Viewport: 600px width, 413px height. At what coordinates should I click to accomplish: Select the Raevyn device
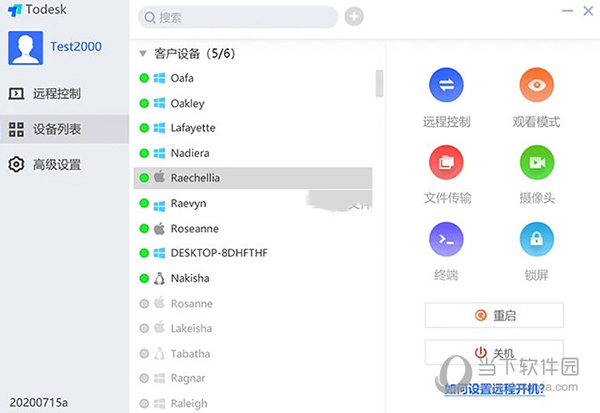click(253, 203)
